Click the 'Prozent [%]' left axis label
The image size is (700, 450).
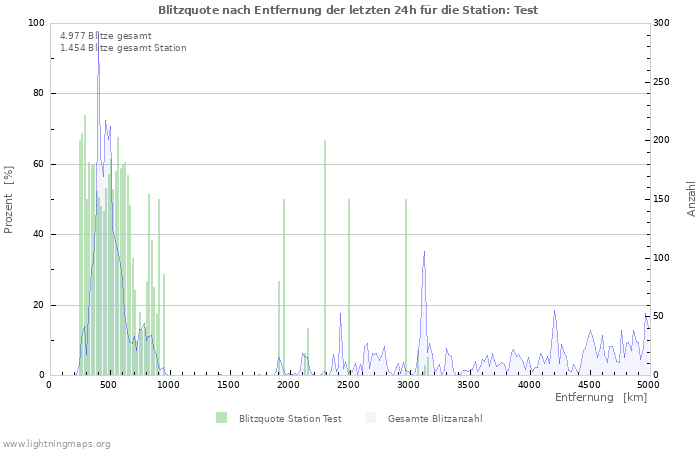(9, 200)
